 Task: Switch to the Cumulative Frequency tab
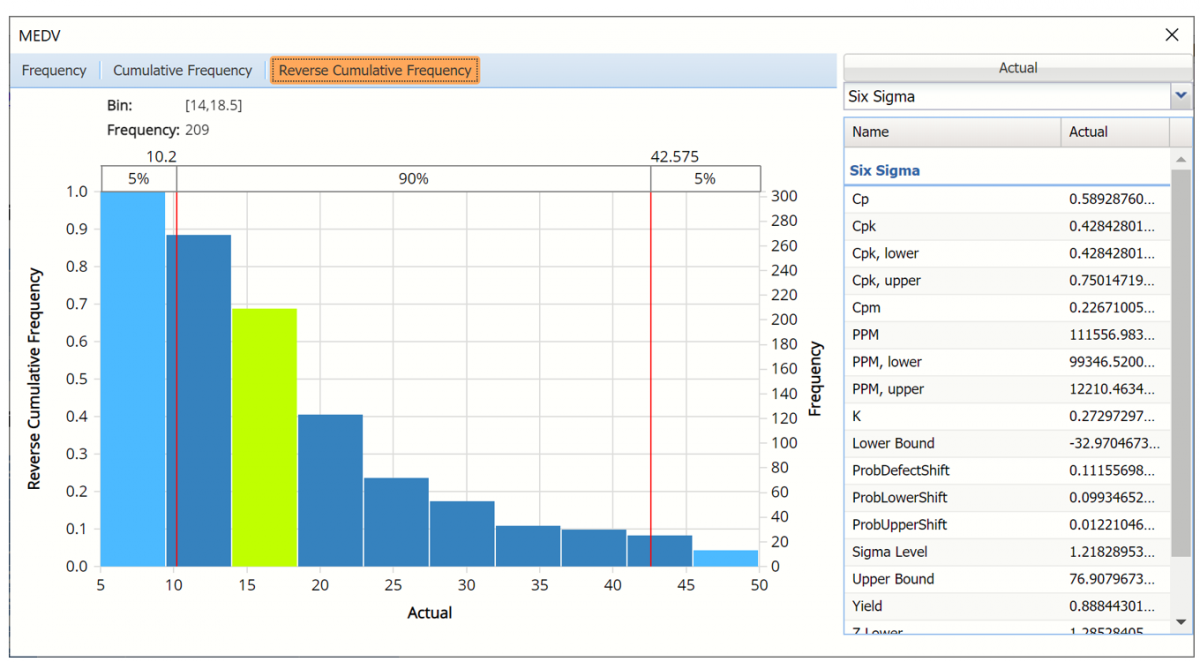(182, 71)
